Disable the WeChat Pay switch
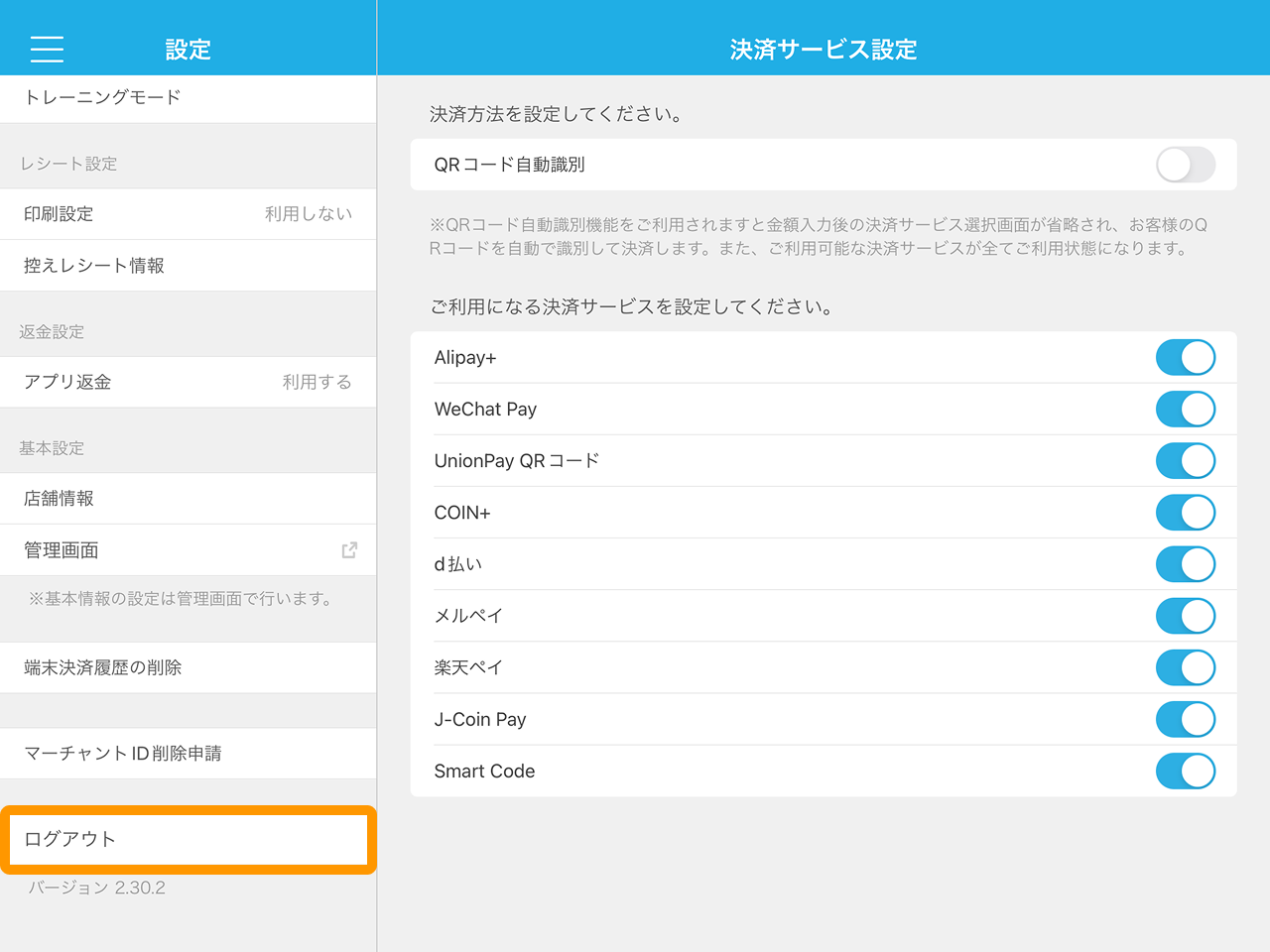The width and height of the screenshot is (1270, 952). pyautogui.click(x=1186, y=410)
